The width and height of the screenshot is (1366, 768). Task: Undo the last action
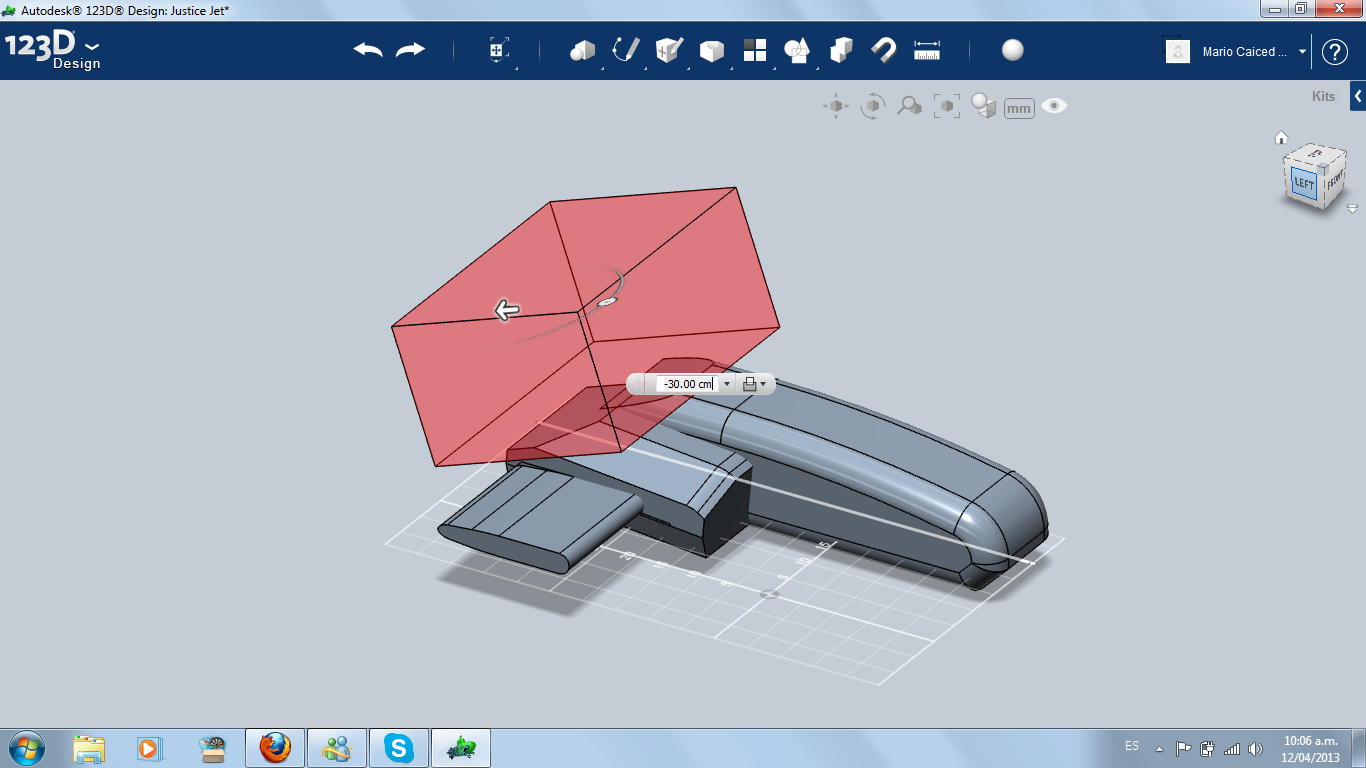368,50
